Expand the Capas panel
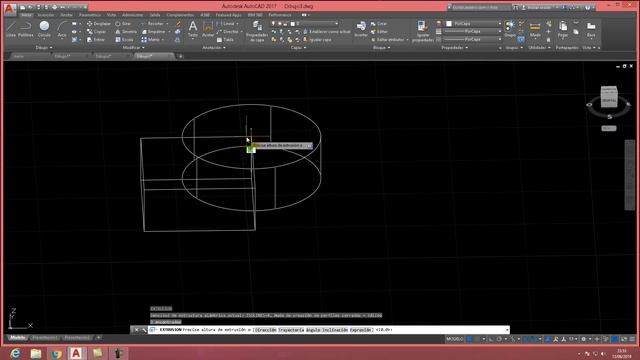Screen dimensions: 640x360 coord(298,48)
